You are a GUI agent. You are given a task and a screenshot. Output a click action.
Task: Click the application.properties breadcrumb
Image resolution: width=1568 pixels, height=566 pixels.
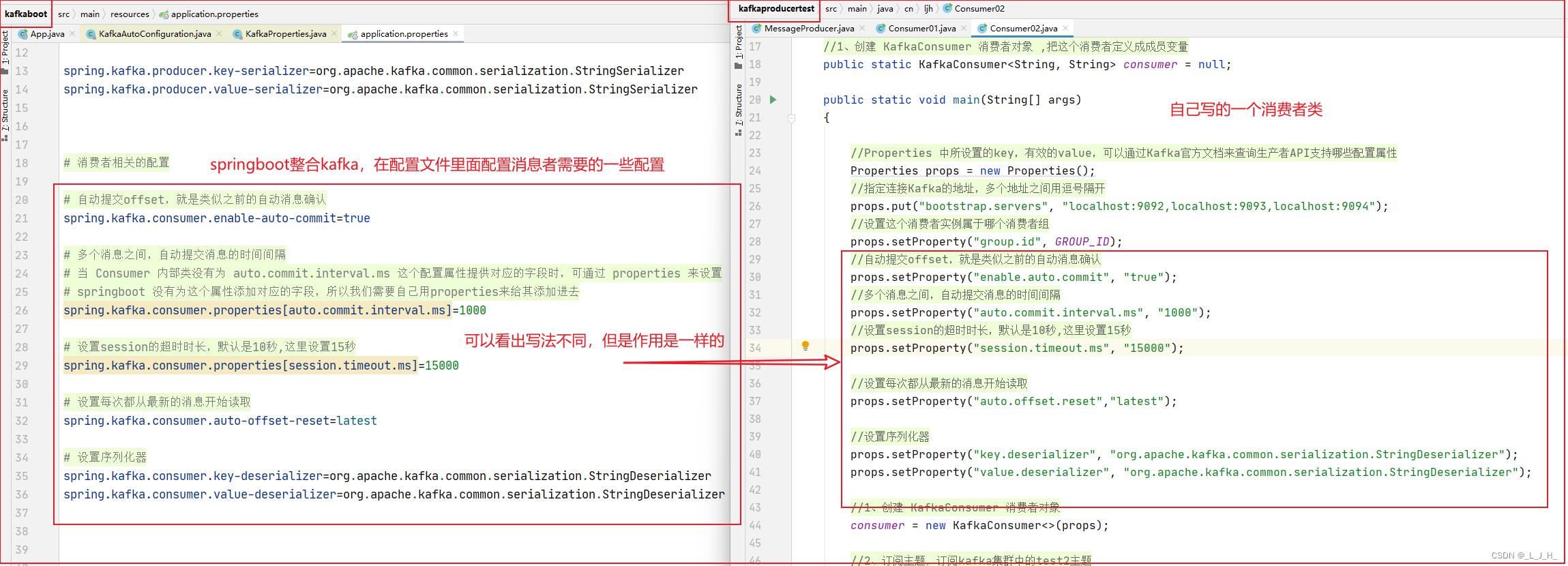tap(209, 14)
